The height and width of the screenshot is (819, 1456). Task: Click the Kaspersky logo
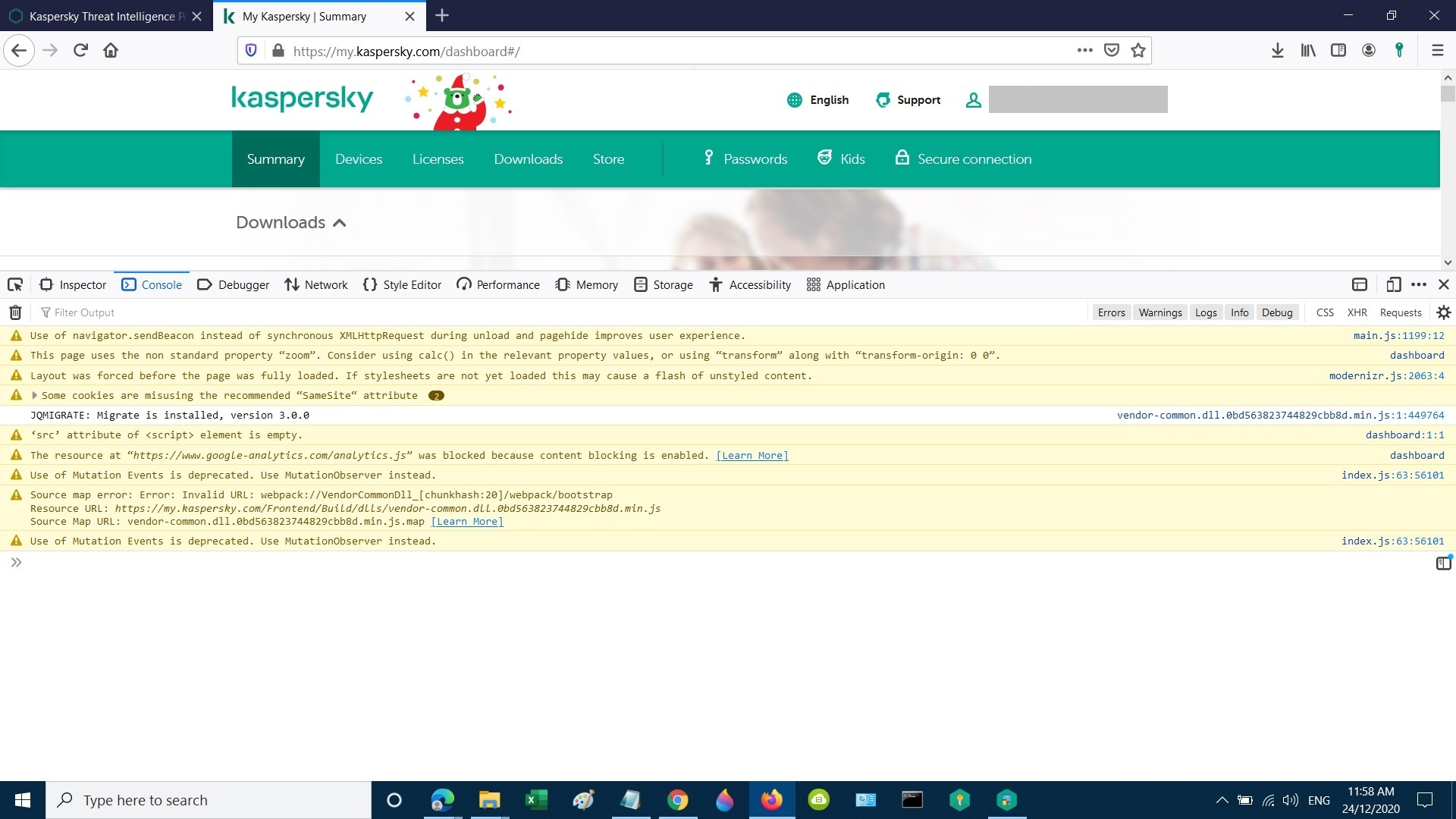[302, 99]
